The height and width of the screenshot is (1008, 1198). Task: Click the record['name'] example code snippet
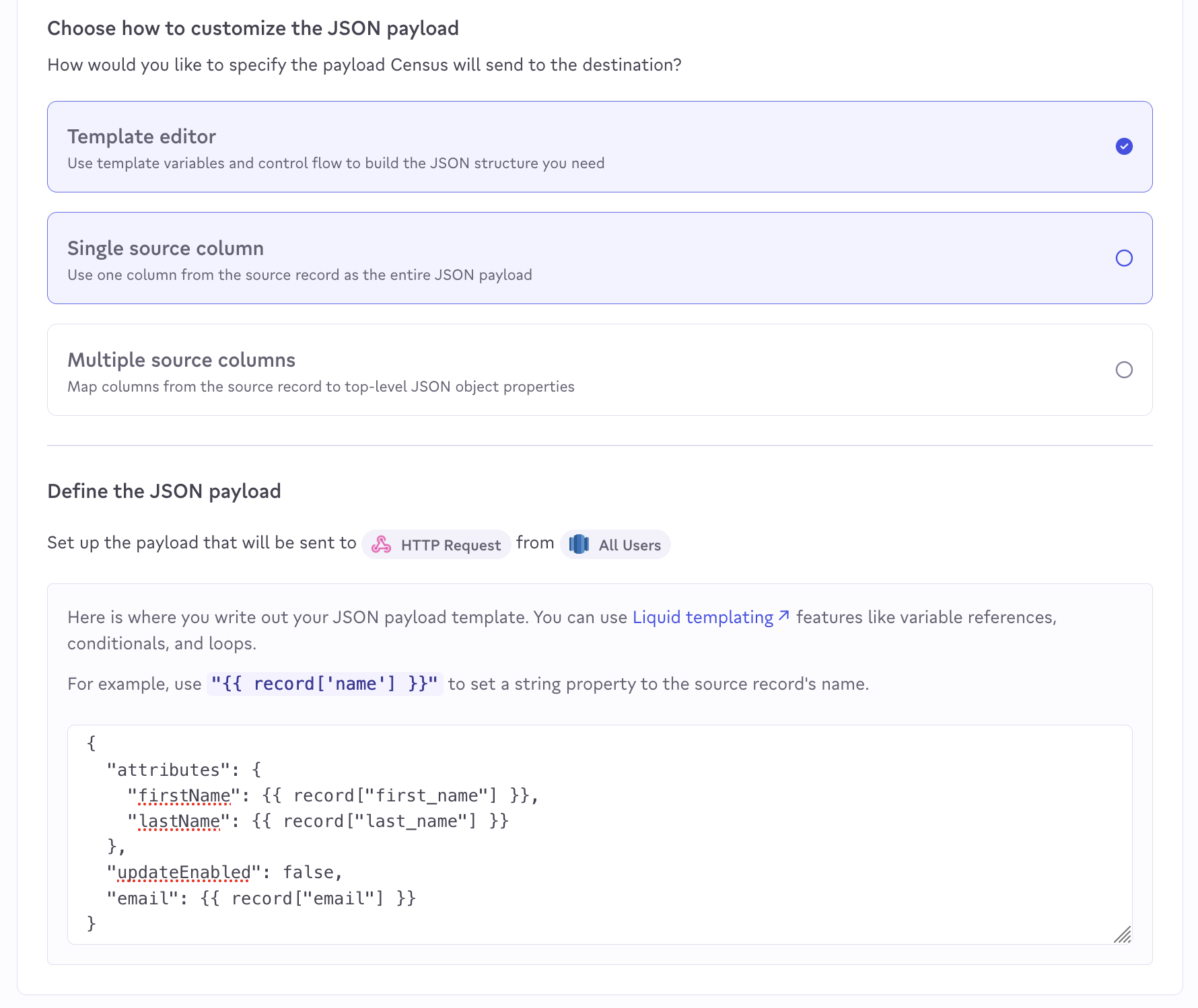[x=324, y=684]
